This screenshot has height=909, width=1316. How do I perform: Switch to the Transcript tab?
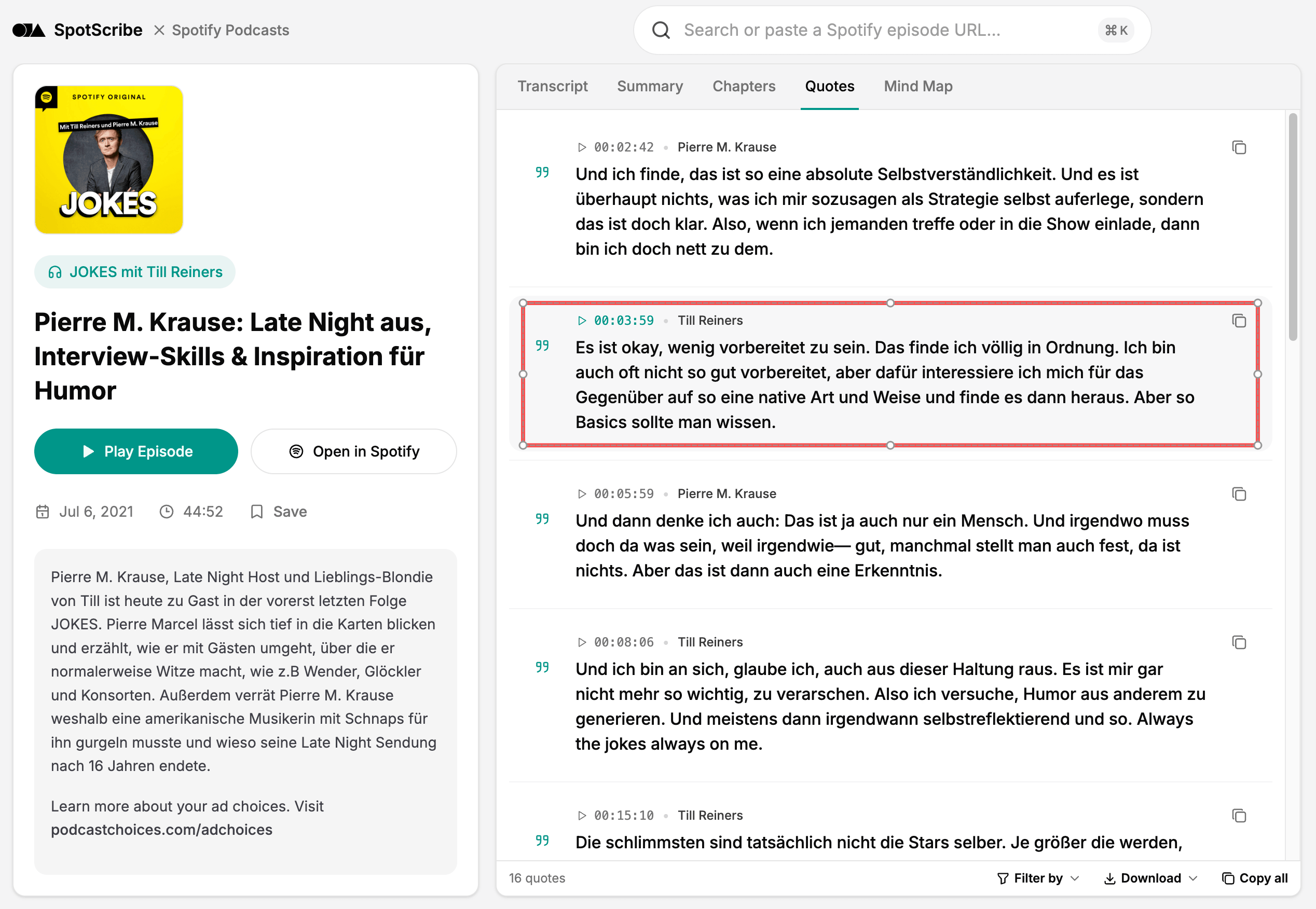pos(552,86)
